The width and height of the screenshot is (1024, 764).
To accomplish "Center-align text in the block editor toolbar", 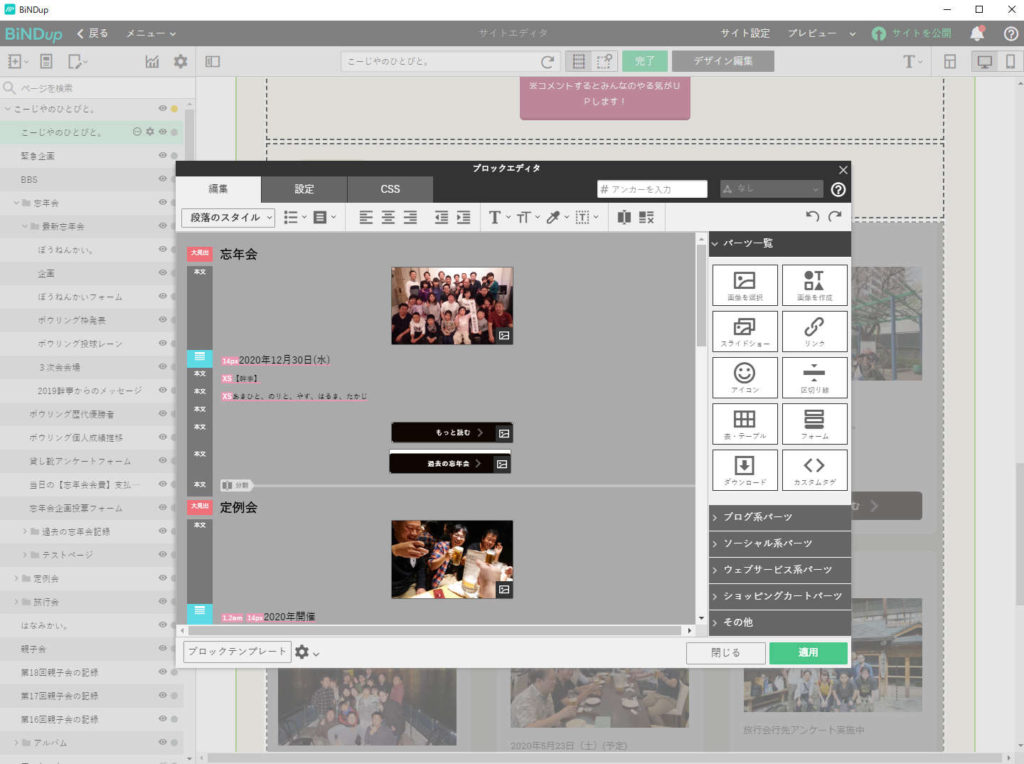I will (x=388, y=217).
